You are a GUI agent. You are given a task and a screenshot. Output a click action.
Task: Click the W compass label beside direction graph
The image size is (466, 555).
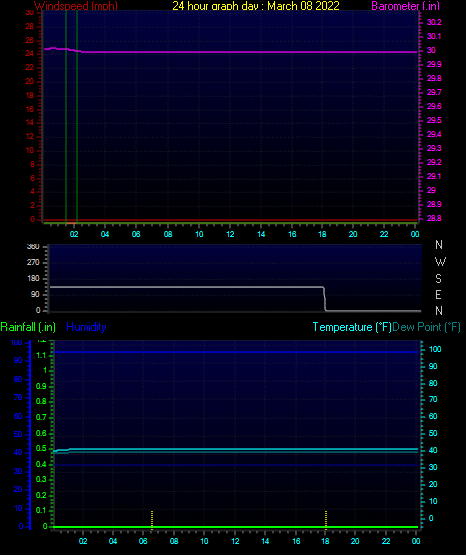pos(440,262)
